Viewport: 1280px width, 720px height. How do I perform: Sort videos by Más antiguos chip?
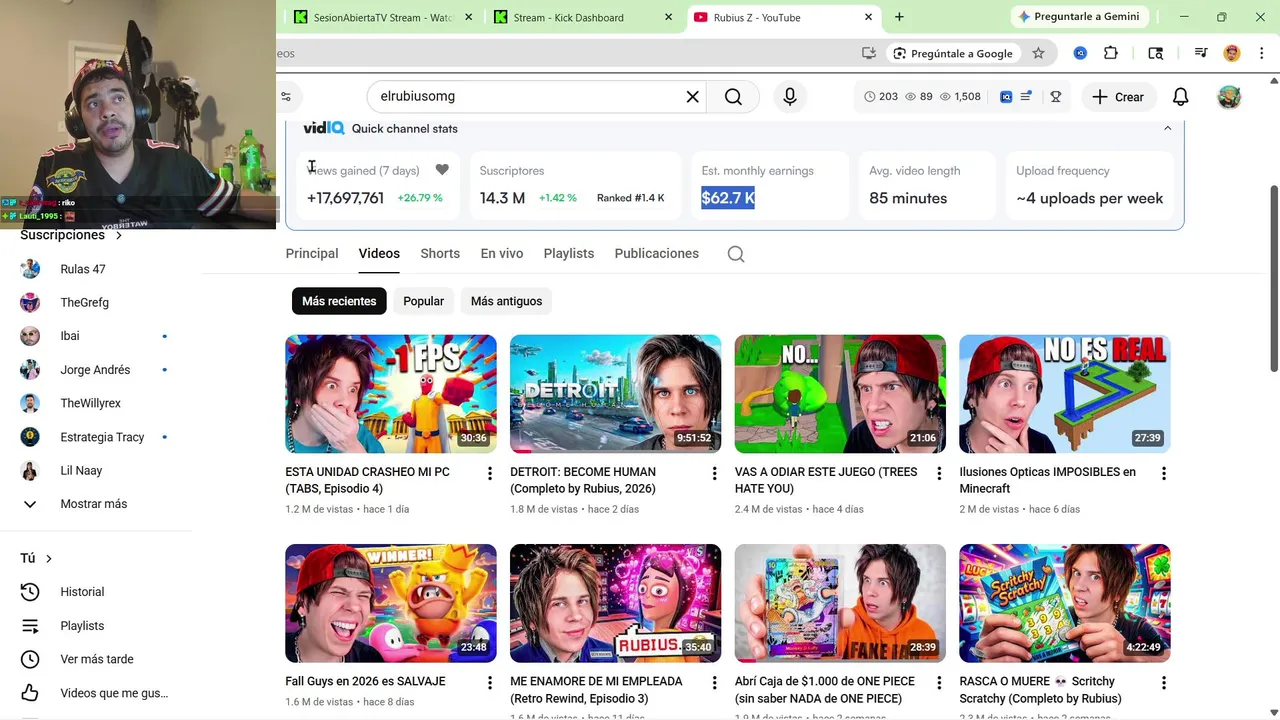click(506, 301)
